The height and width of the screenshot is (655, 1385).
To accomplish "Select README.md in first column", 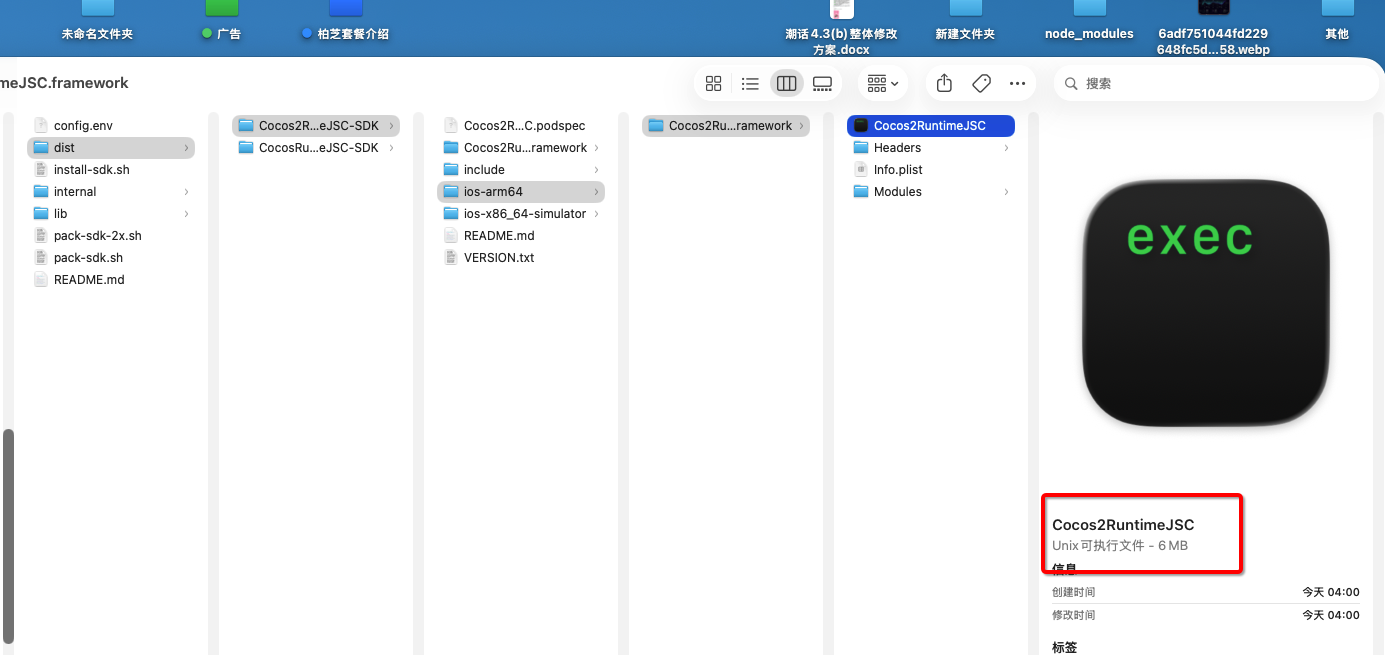I will 110,280.
